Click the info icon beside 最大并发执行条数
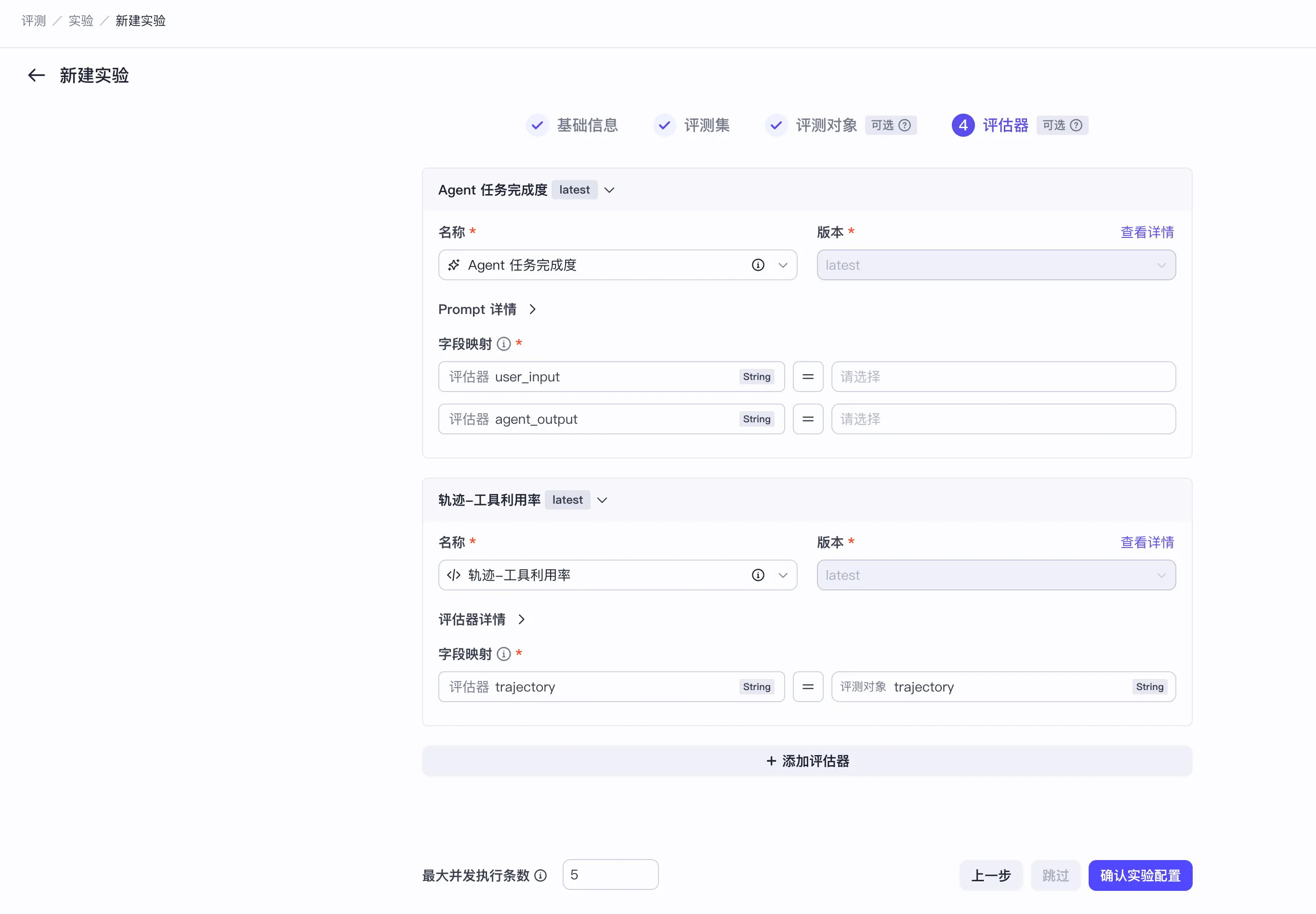The height and width of the screenshot is (914, 1316). click(540, 875)
